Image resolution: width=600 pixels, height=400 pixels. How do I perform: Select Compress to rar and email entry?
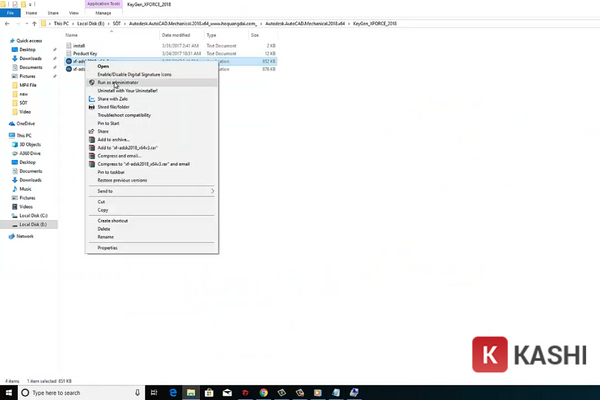pos(152,164)
